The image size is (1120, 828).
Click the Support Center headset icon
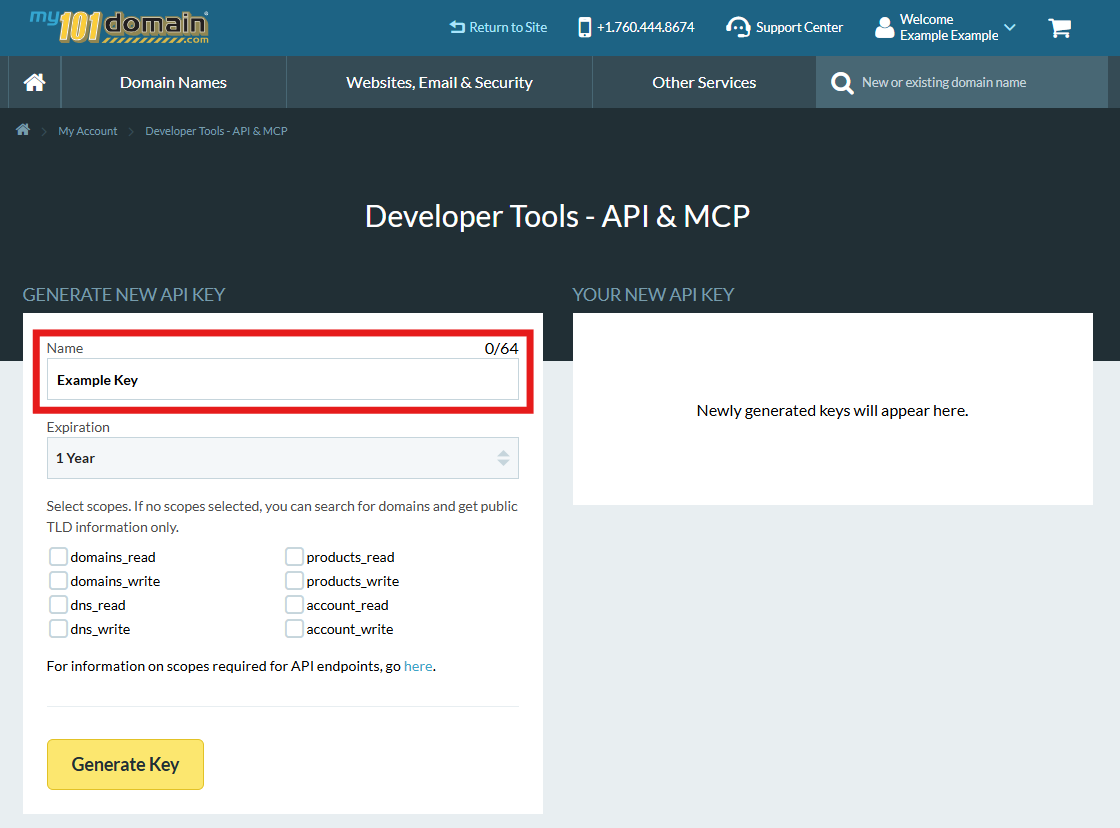coord(738,27)
